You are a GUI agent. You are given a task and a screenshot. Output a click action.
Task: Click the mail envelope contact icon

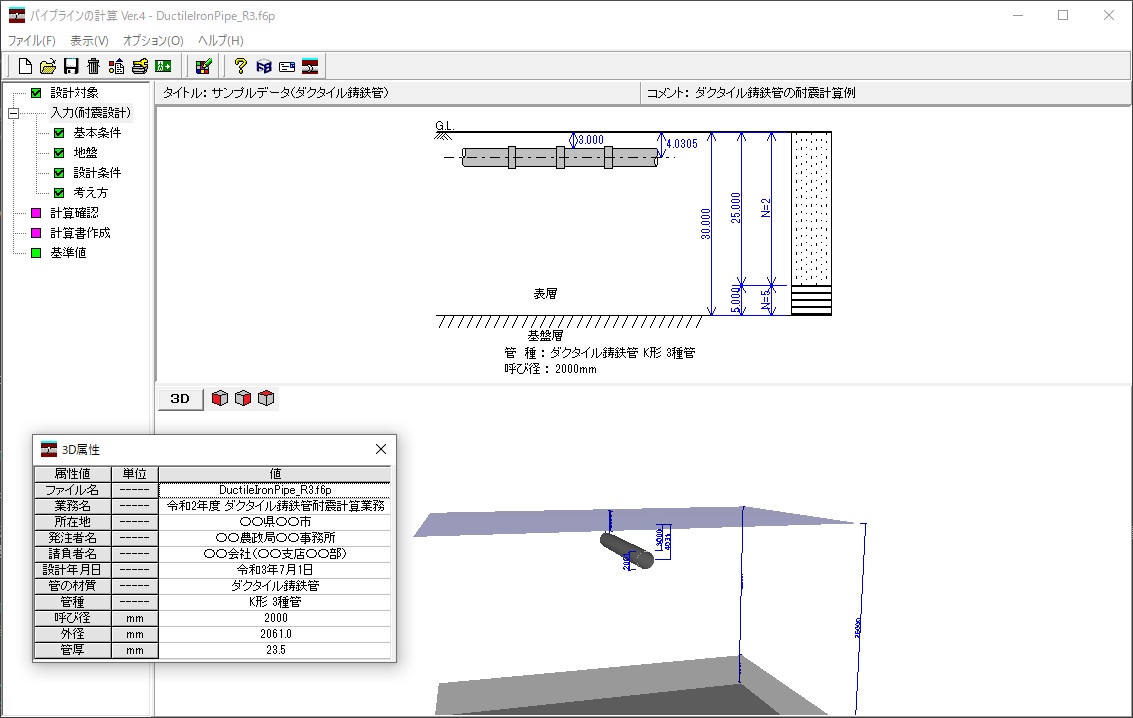click(x=287, y=66)
